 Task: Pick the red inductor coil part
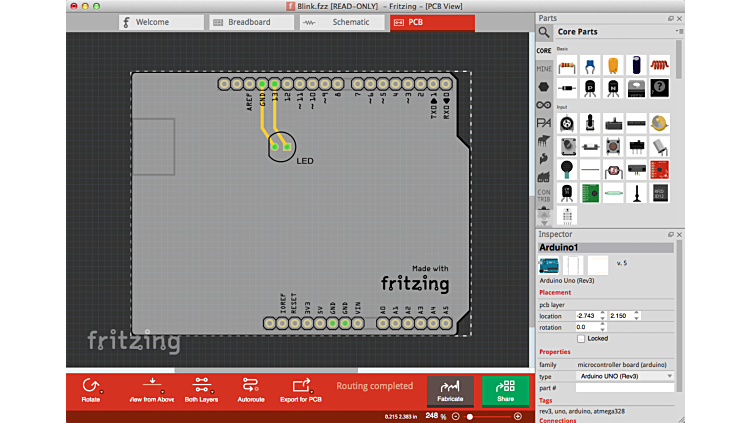[x=659, y=65]
